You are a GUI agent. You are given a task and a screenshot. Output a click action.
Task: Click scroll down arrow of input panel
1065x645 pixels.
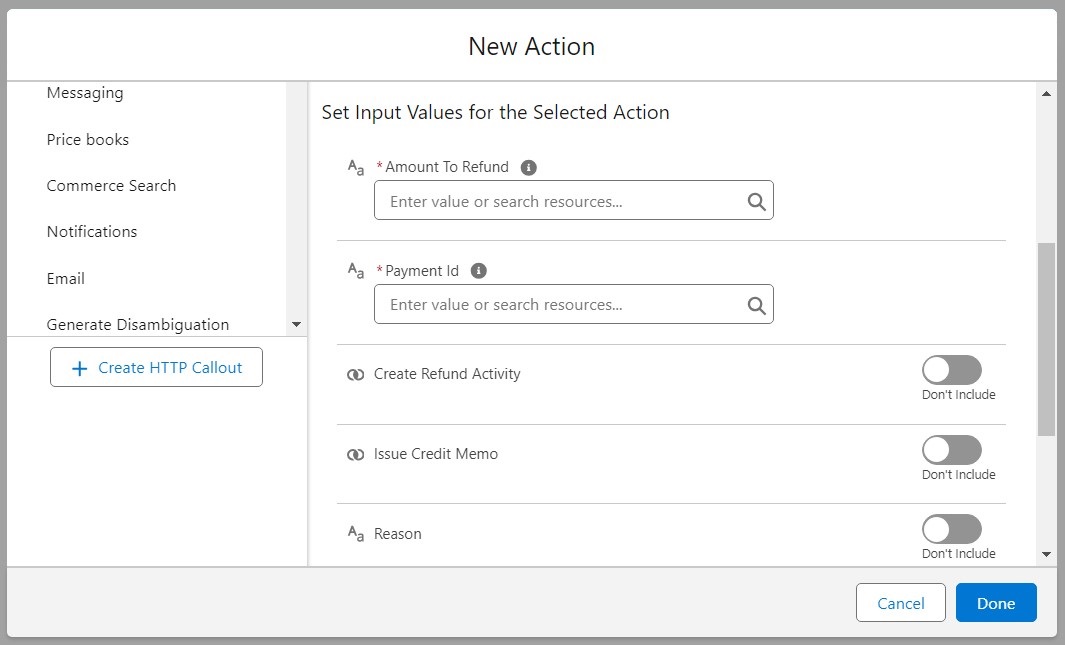pyautogui.click(x=1046, y=554)
